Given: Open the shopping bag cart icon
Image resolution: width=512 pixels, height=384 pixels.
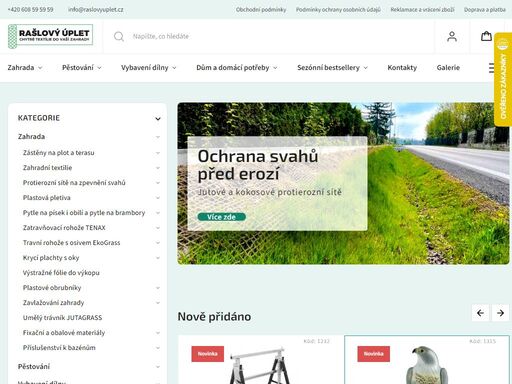Looking at the screenshot, I should (x=486, y=36).
